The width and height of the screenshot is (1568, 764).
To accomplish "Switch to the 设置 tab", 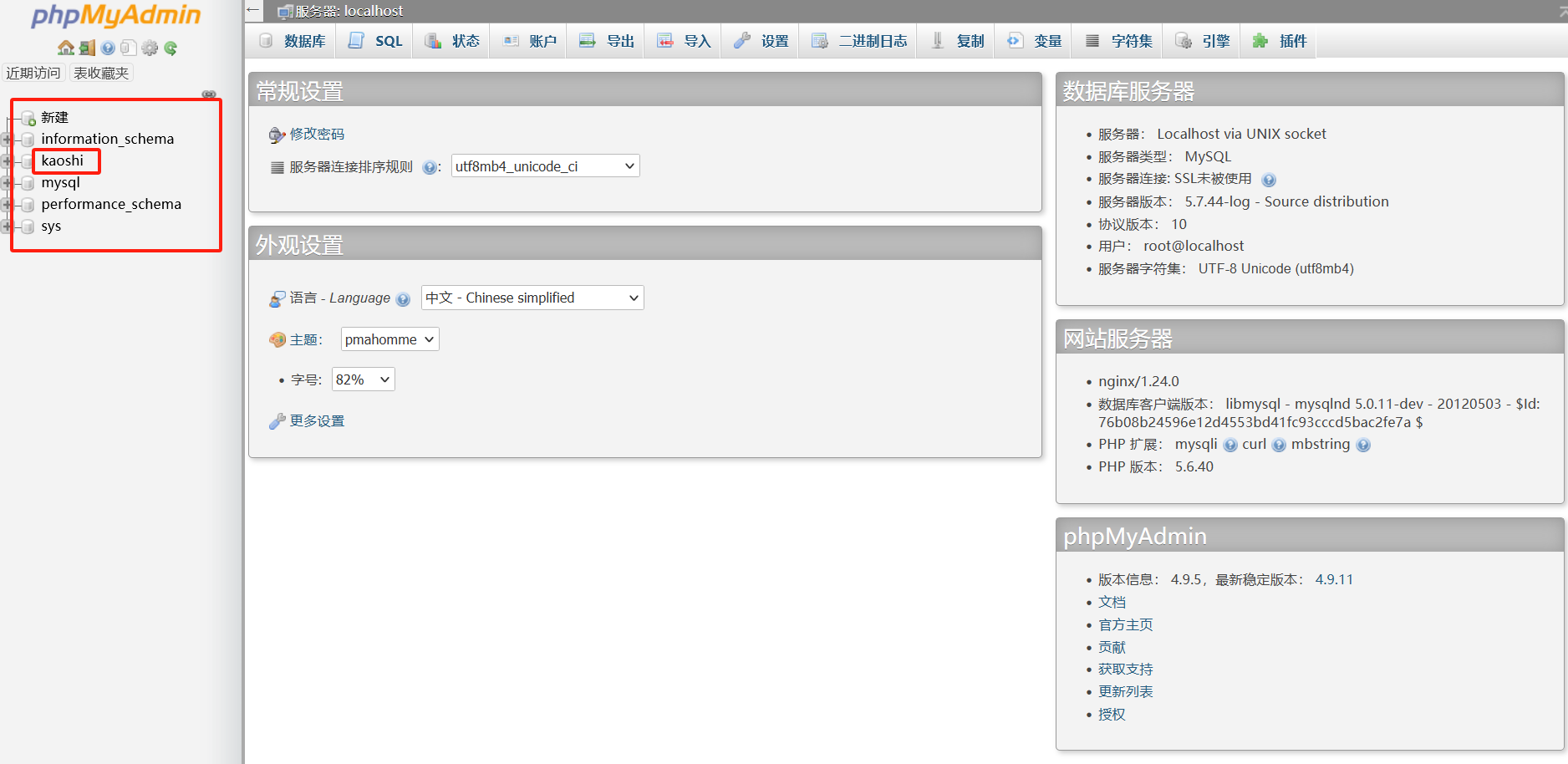I will click(761, 41).
